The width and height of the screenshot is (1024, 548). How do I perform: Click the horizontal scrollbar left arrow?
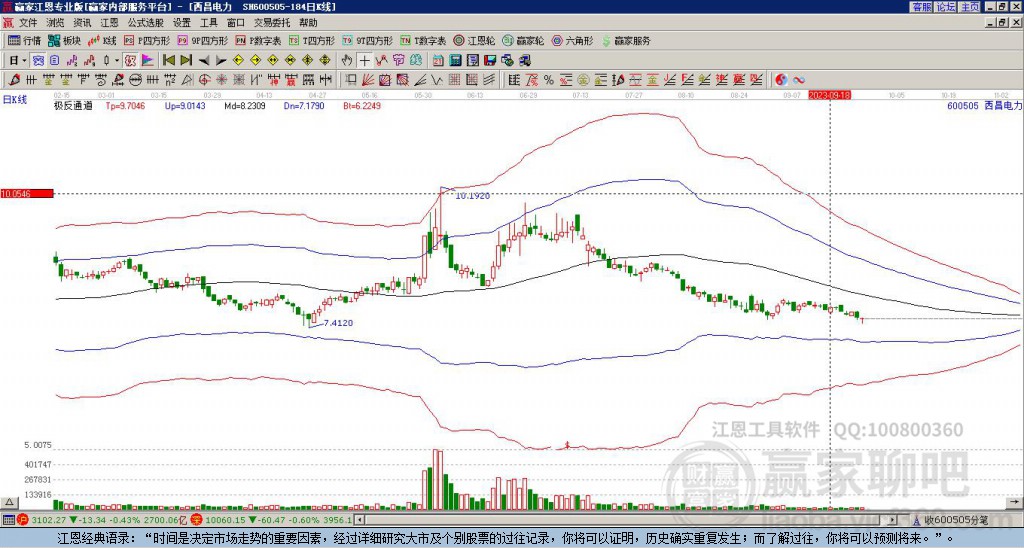tap(359, 520)
